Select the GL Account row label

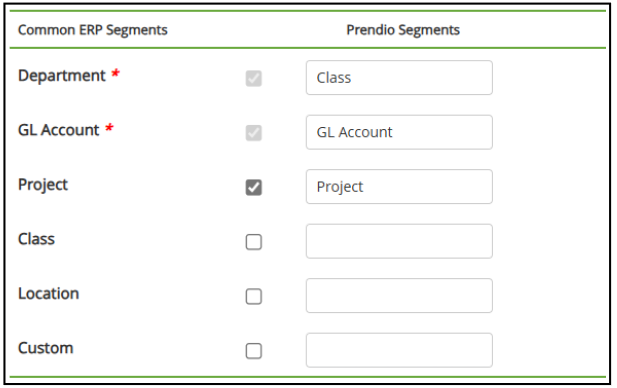tap(59, 130)
